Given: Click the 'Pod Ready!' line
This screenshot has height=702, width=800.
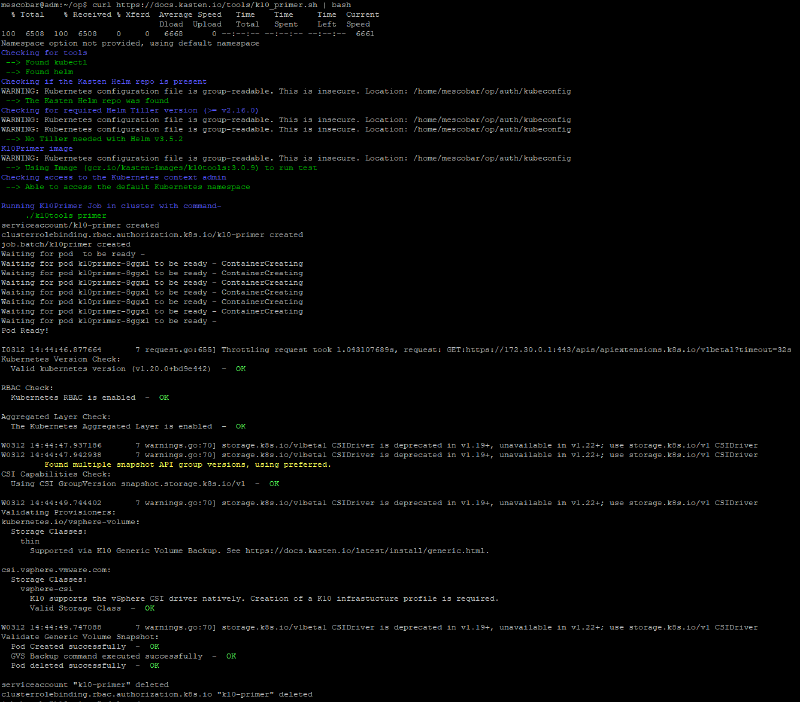Looking at the screenshot, I should pos(24,331).
